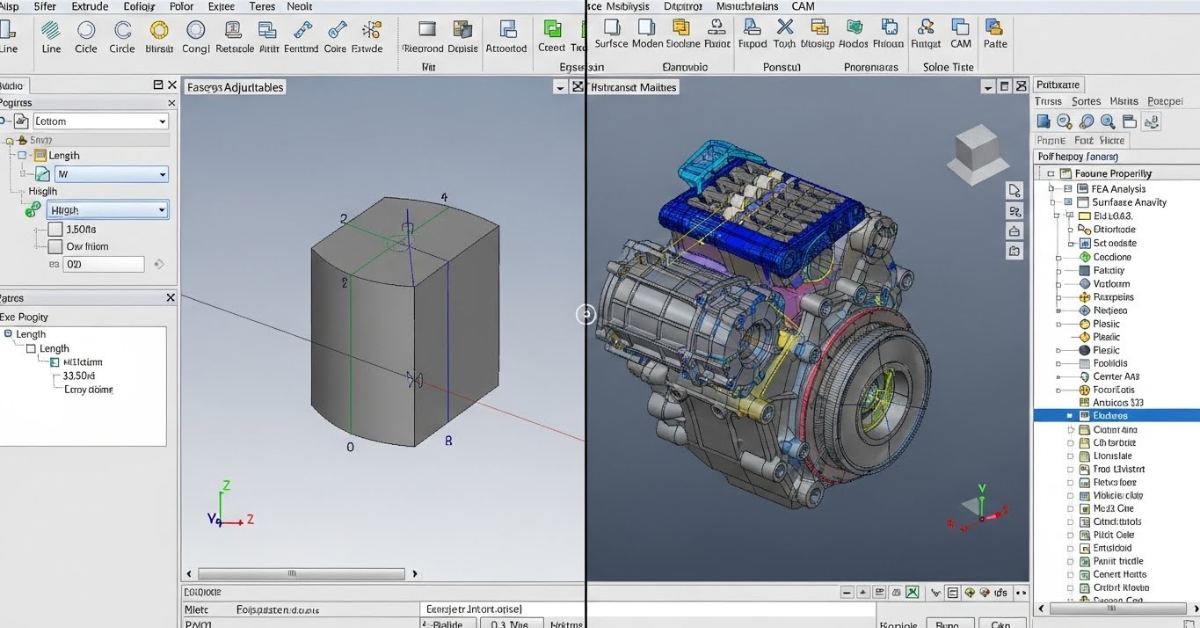Click the Rieorond toolbar icon

tap(428, 31)
